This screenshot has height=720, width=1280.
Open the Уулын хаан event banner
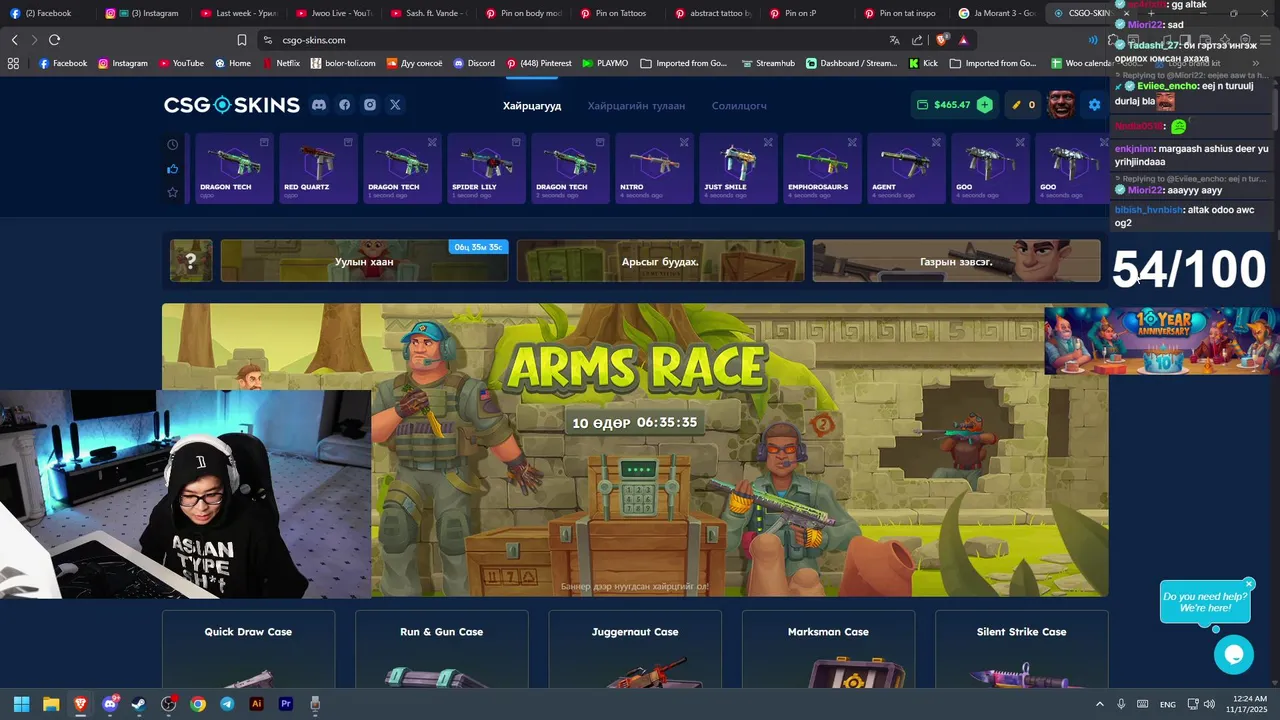(364, 261)
